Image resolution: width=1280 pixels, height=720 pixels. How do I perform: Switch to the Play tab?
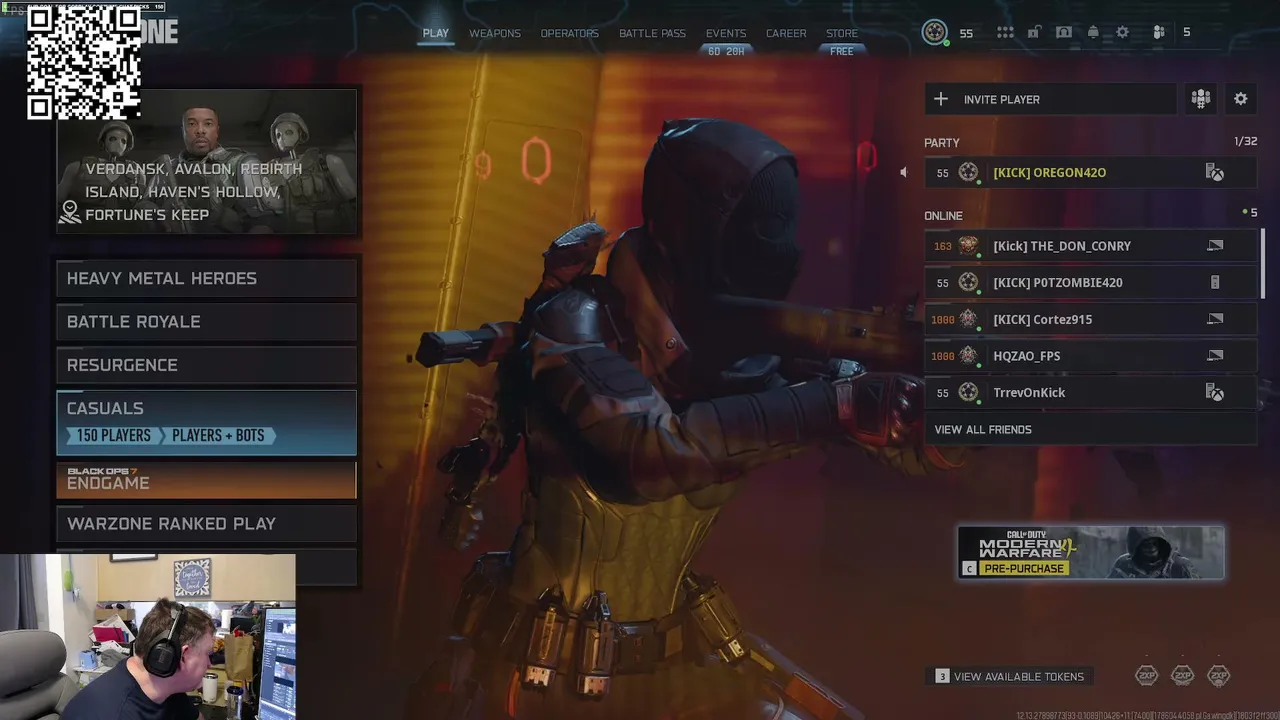tap(435, 33)
